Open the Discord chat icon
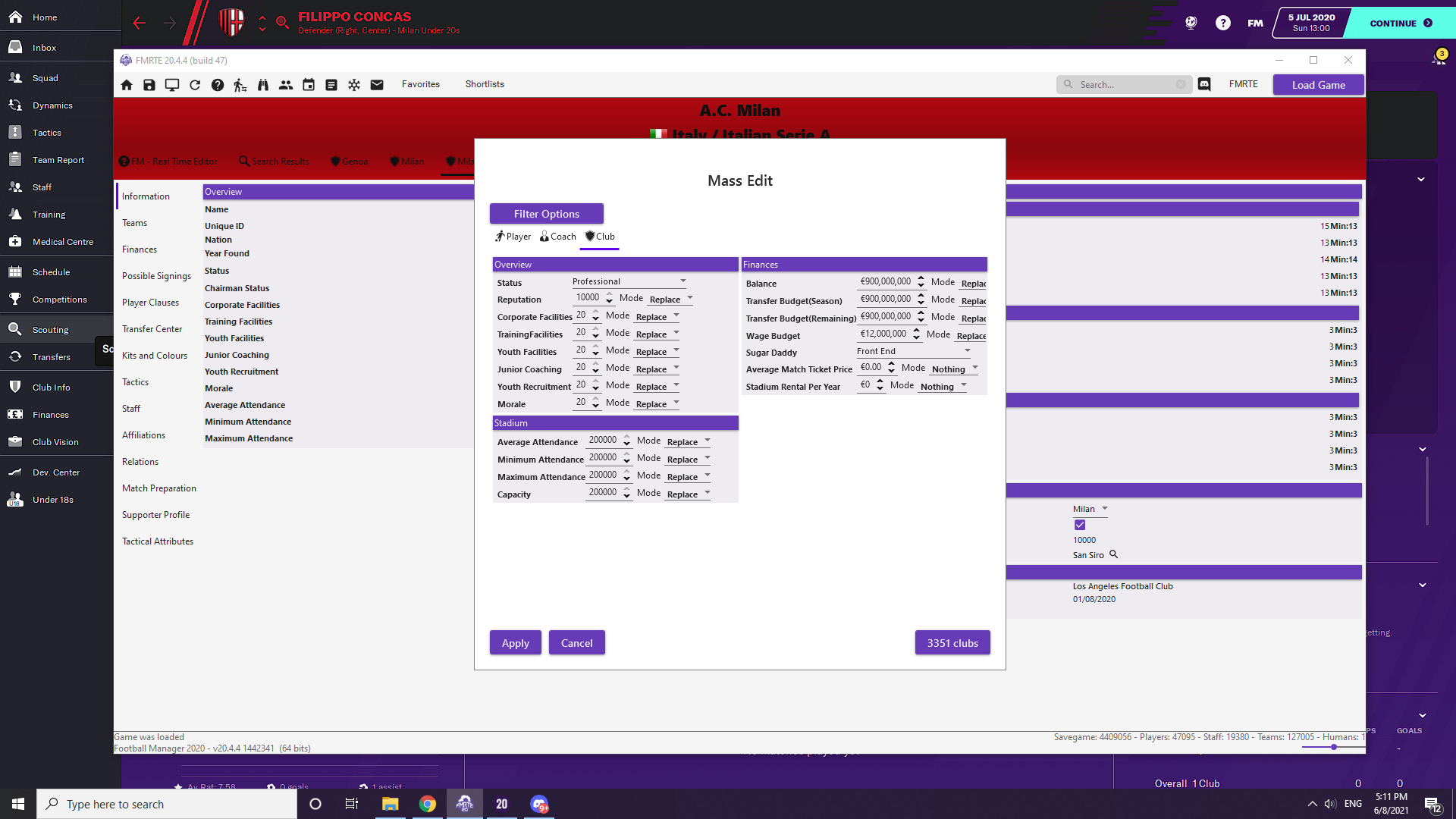This screenshot has height=819, width=1456. click(x=1204, y=85)
